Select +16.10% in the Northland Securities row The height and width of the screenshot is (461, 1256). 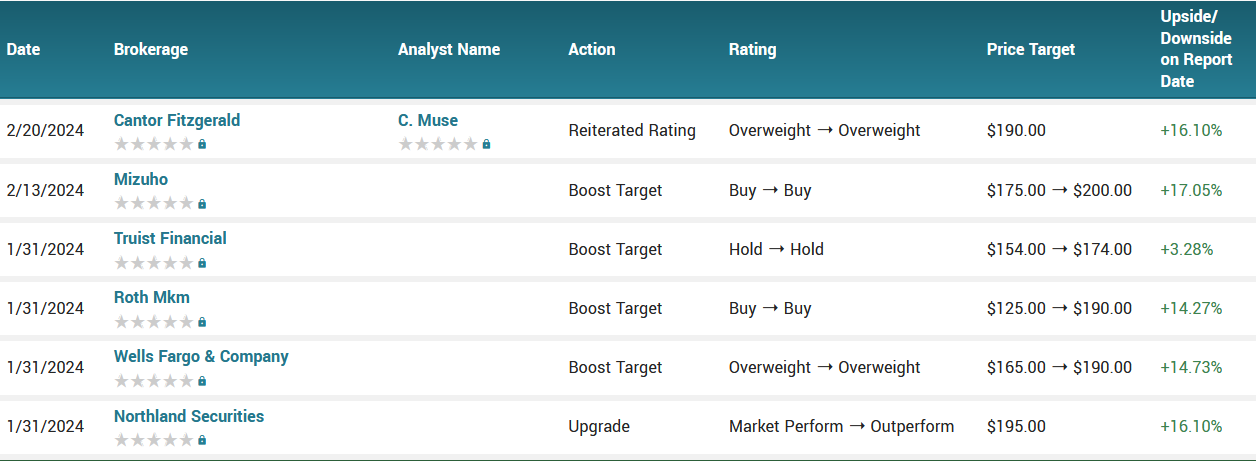pos(1191,426)
